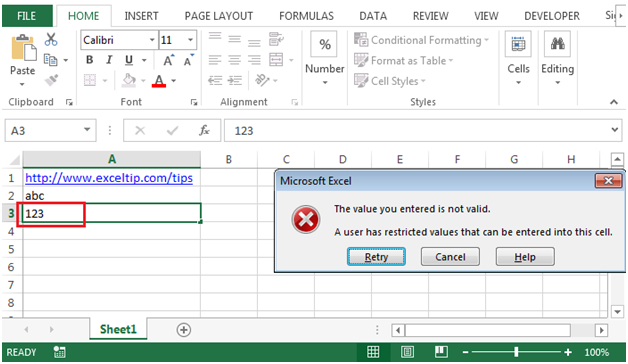The image size is (628, 364).
Task: Click the Increase Indent icon
Action: tap(235, 80)
